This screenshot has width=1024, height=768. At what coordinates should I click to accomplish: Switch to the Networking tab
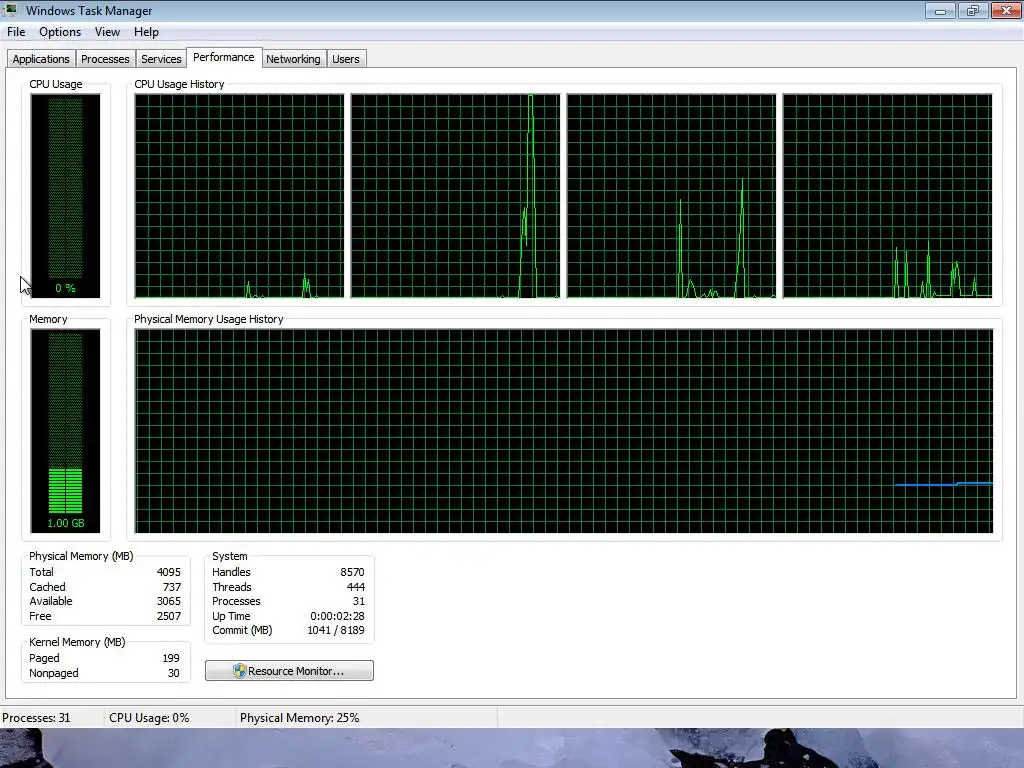click(293, 59)
